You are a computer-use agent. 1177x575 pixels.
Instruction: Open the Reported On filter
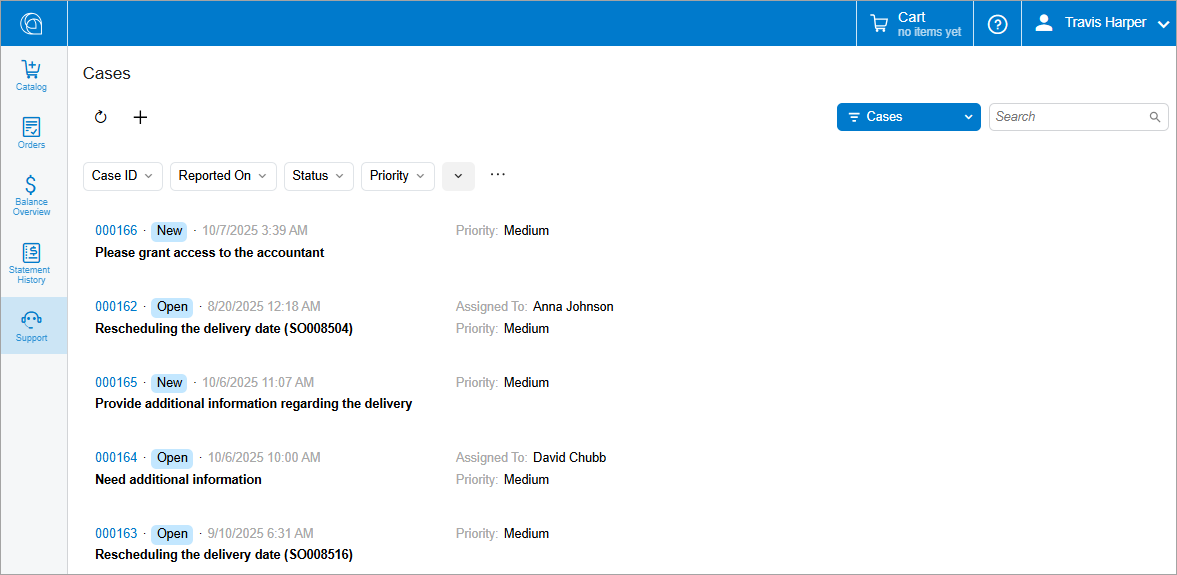point(223,176)
